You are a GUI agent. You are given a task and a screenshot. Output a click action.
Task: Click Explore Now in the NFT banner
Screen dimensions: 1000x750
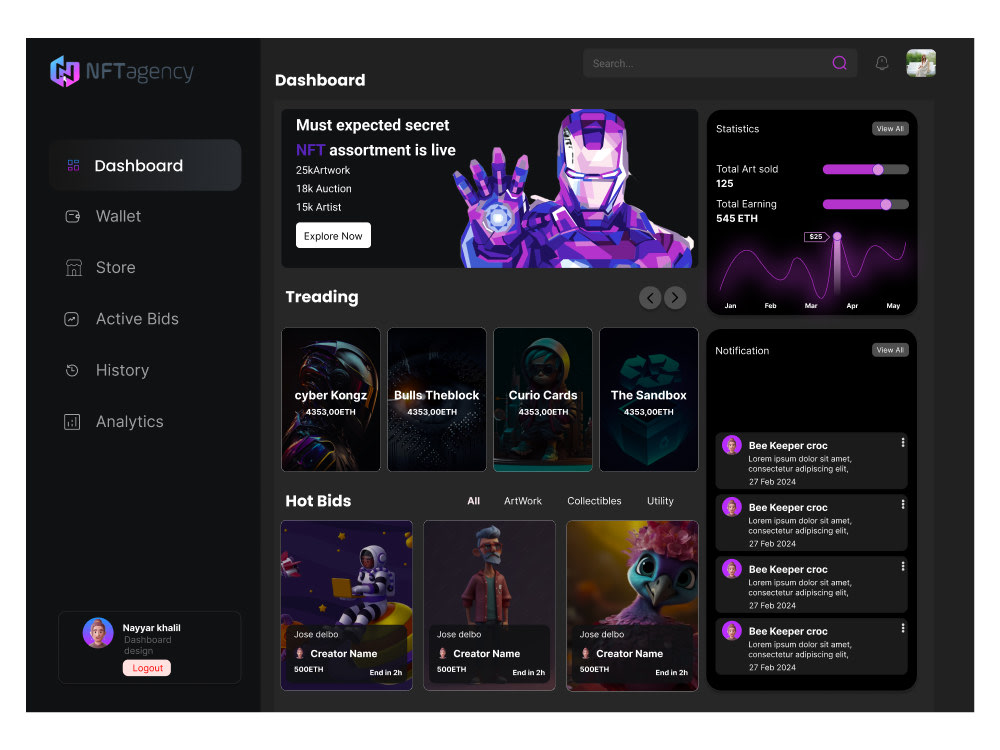click(333, 235)
